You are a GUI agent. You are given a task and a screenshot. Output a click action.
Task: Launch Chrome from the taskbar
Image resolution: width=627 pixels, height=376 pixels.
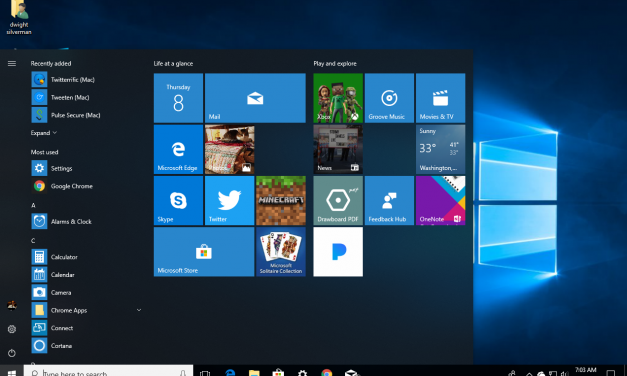tap(327, 372)
